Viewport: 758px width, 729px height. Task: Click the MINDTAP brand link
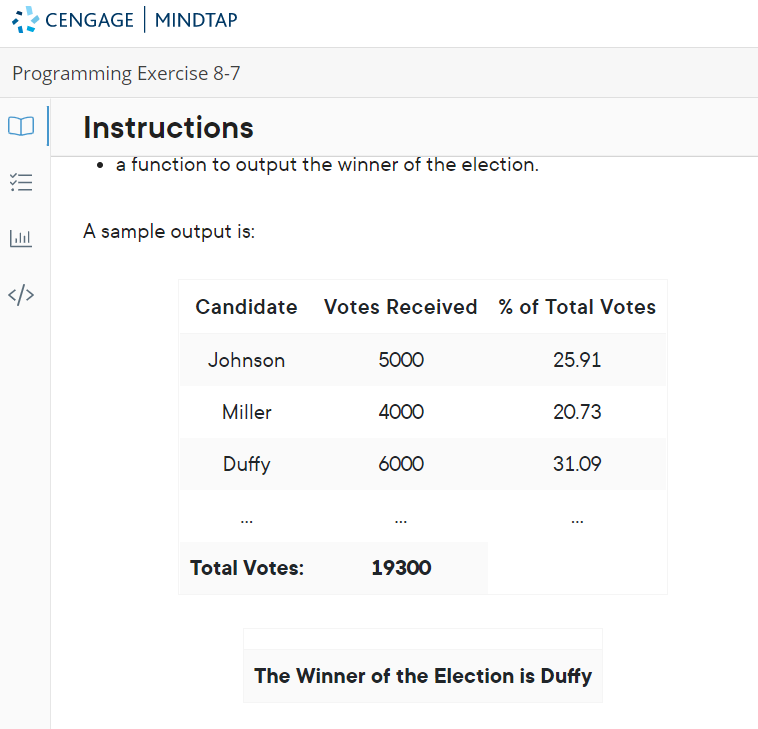coord(196,20)
